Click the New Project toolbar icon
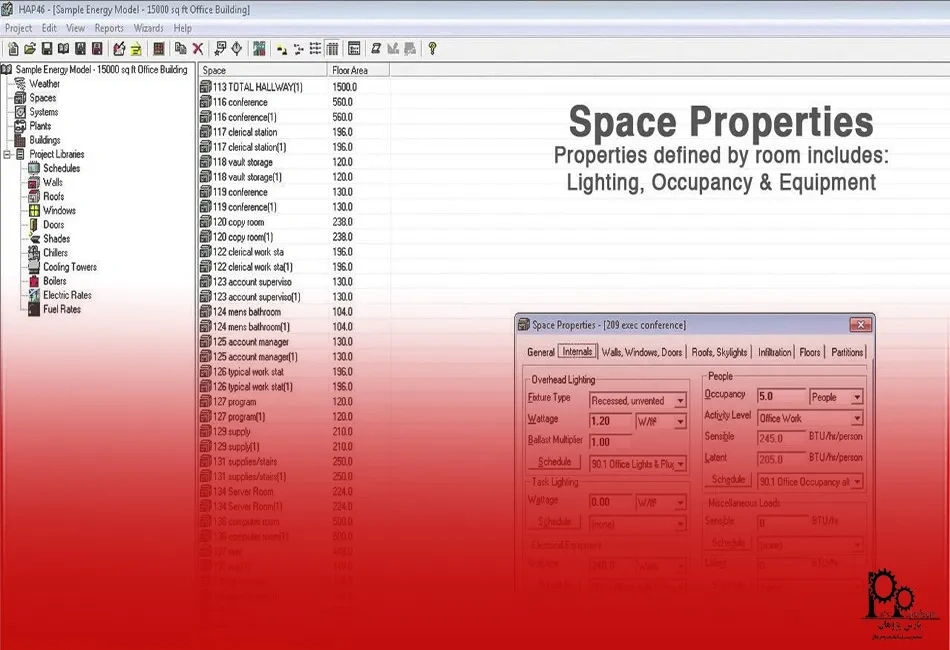Image resolution: width=950 pixels, height=650 pixels. pos(13,48)
